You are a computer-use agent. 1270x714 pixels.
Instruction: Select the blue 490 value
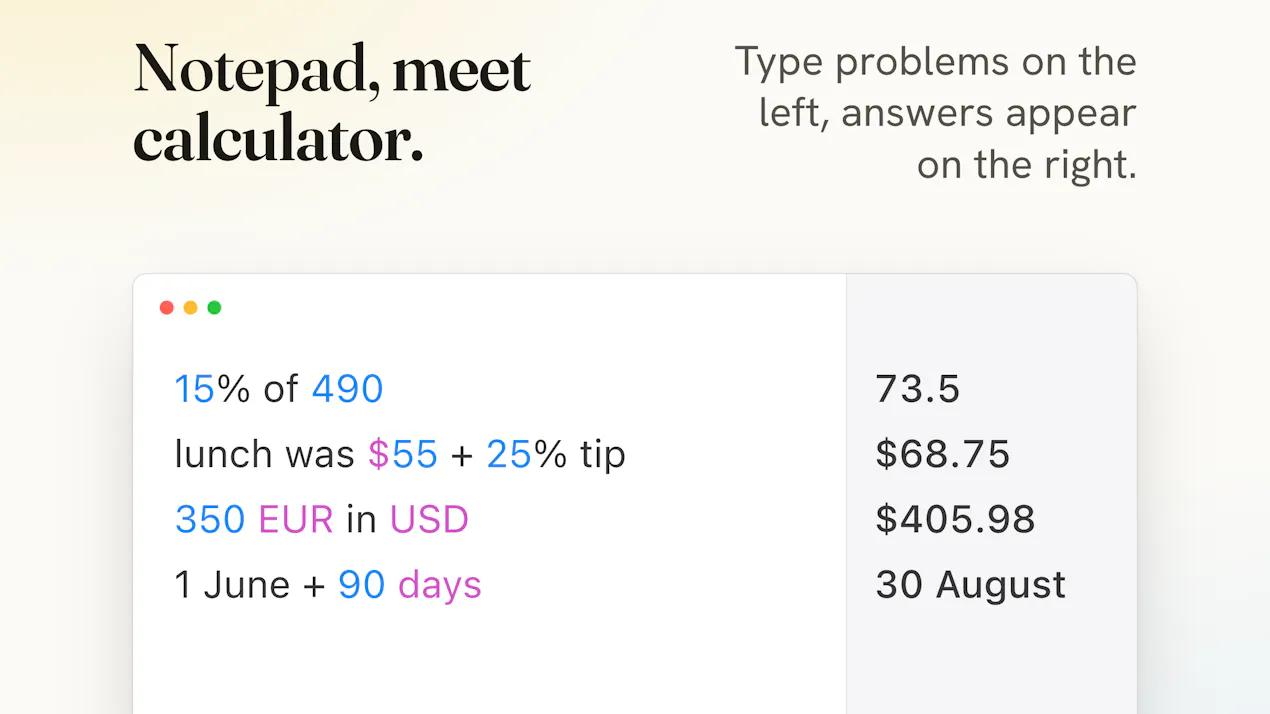[348, 389]
